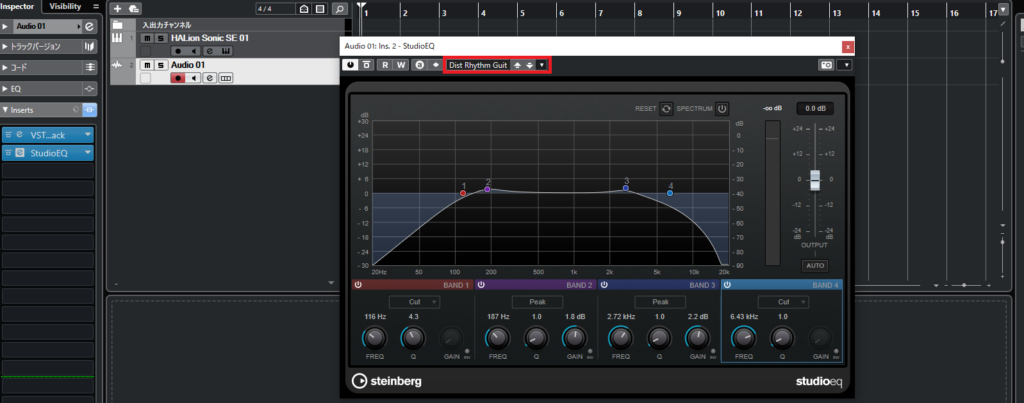Expand the EQ inspector section
The width and height of the screenshot is (1024, 403).
point(5,88)
